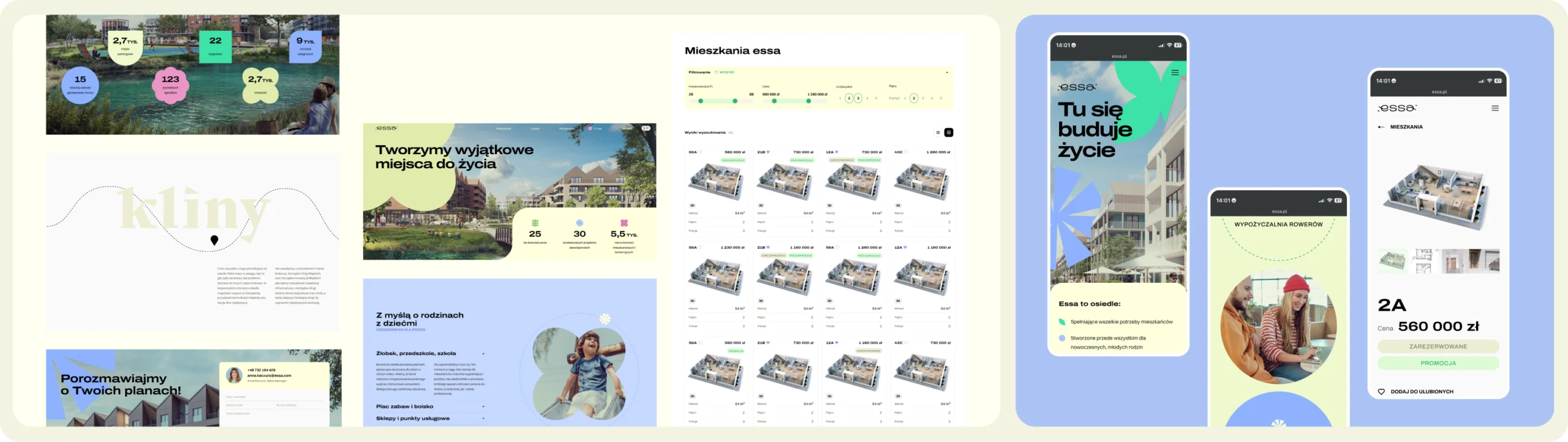Toggle floor 2 in the 'Piętro' filter
The image size is (1568, 442).
(x=914, y=98)
